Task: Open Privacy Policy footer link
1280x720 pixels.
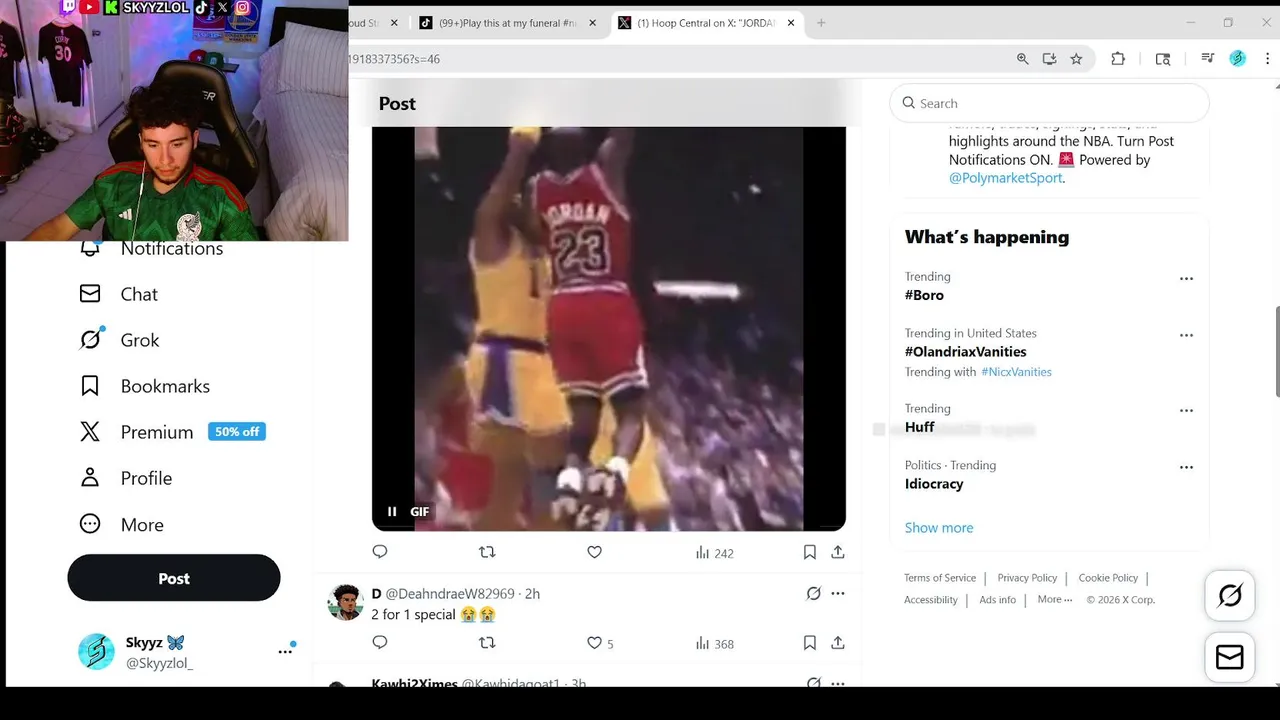Action: (x=1027, y=578)
